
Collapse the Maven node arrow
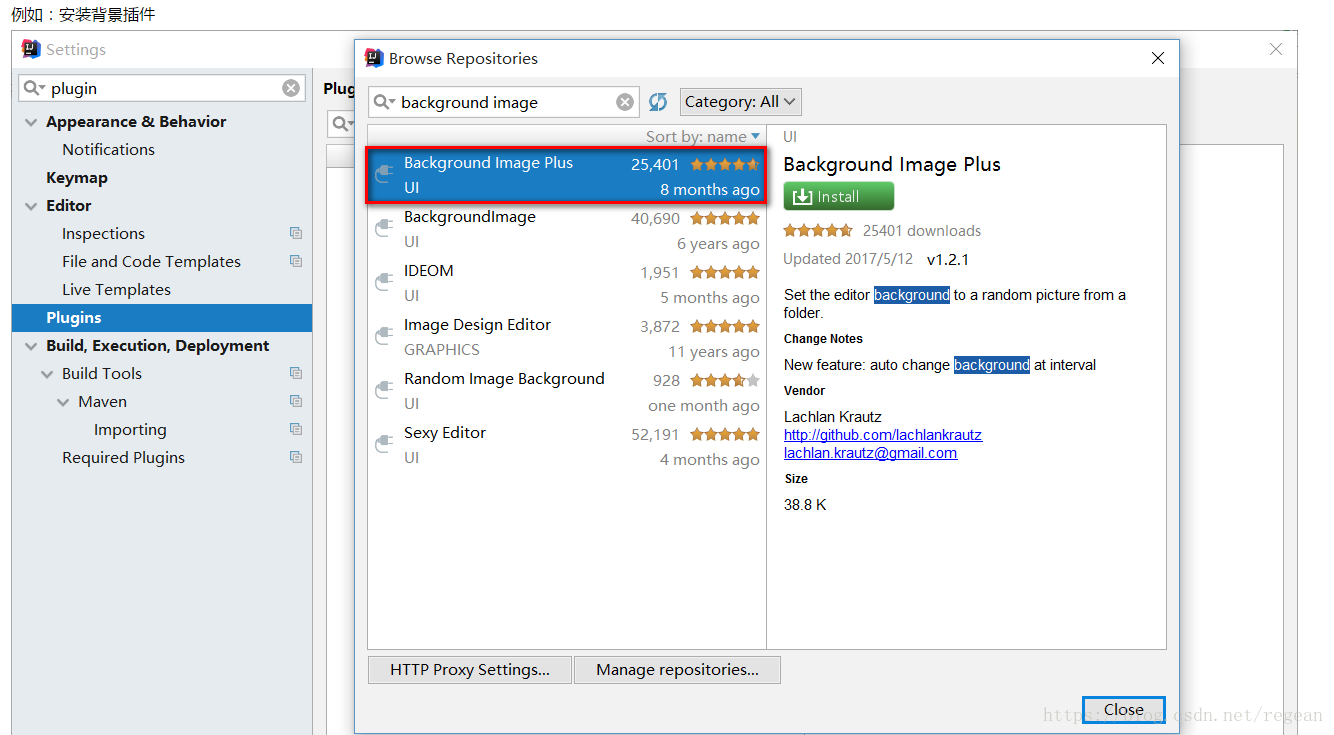pyautogui.click(x=64, y=402)
